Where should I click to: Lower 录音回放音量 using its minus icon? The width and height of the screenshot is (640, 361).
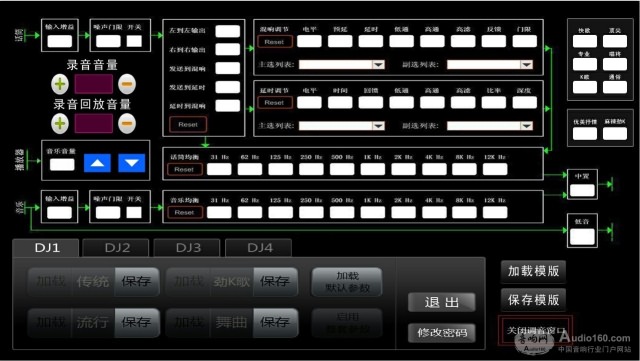(127, 123)
